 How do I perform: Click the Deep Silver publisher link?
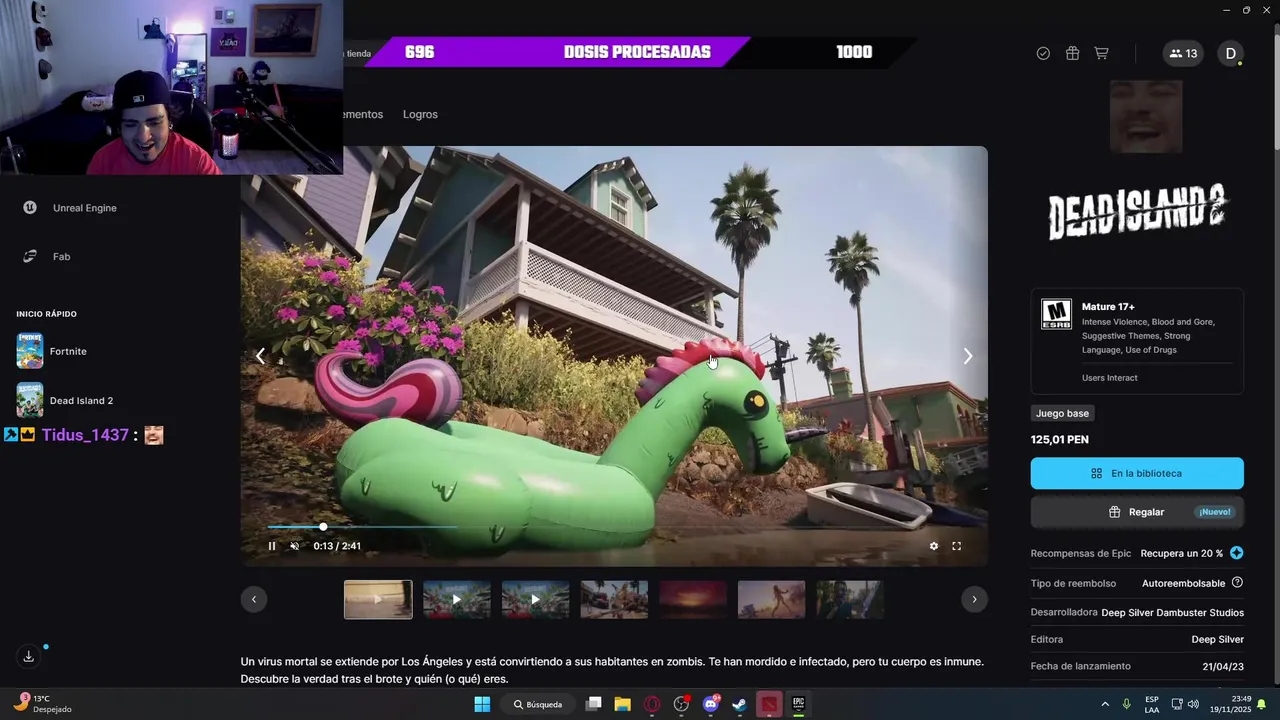click(1217, 639)
